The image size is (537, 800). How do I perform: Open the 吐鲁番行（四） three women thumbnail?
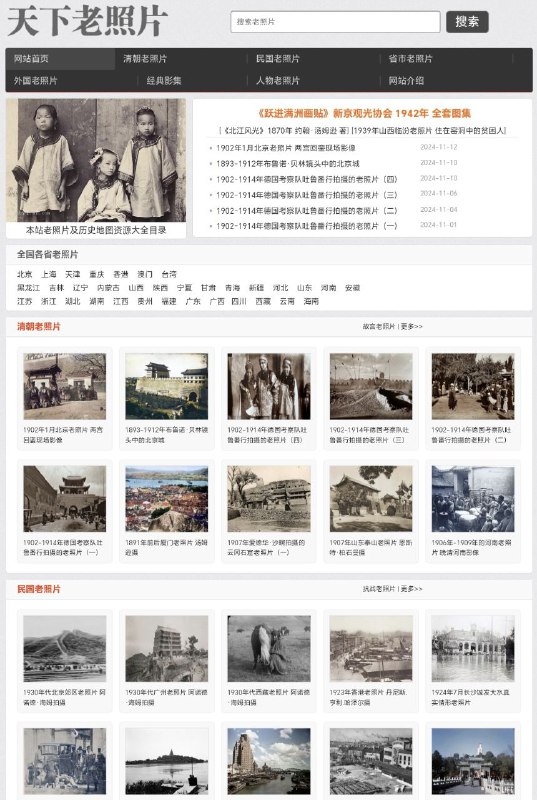(269, 386)
